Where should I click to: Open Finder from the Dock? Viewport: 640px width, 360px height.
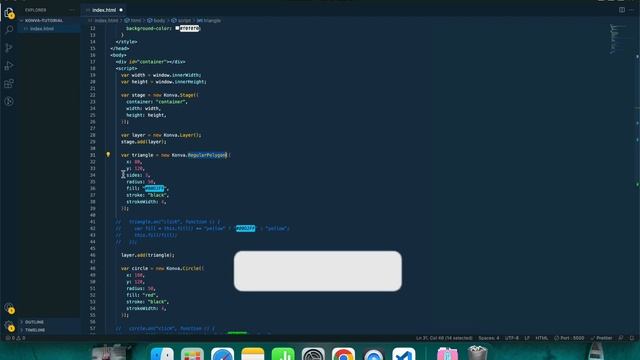tap(162, 353)
